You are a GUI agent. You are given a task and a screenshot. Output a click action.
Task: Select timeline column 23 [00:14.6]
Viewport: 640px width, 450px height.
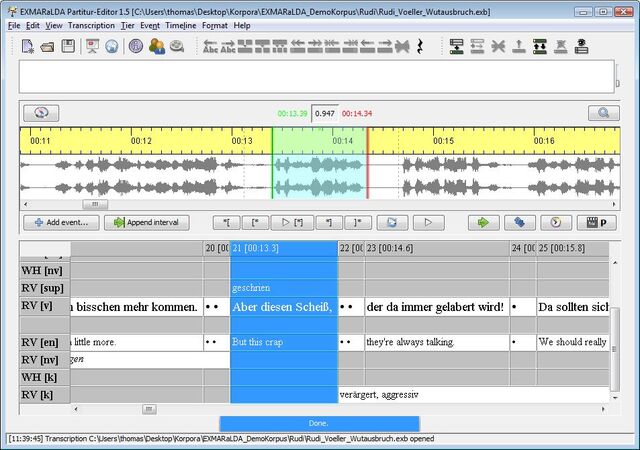(x=437, y=248)
